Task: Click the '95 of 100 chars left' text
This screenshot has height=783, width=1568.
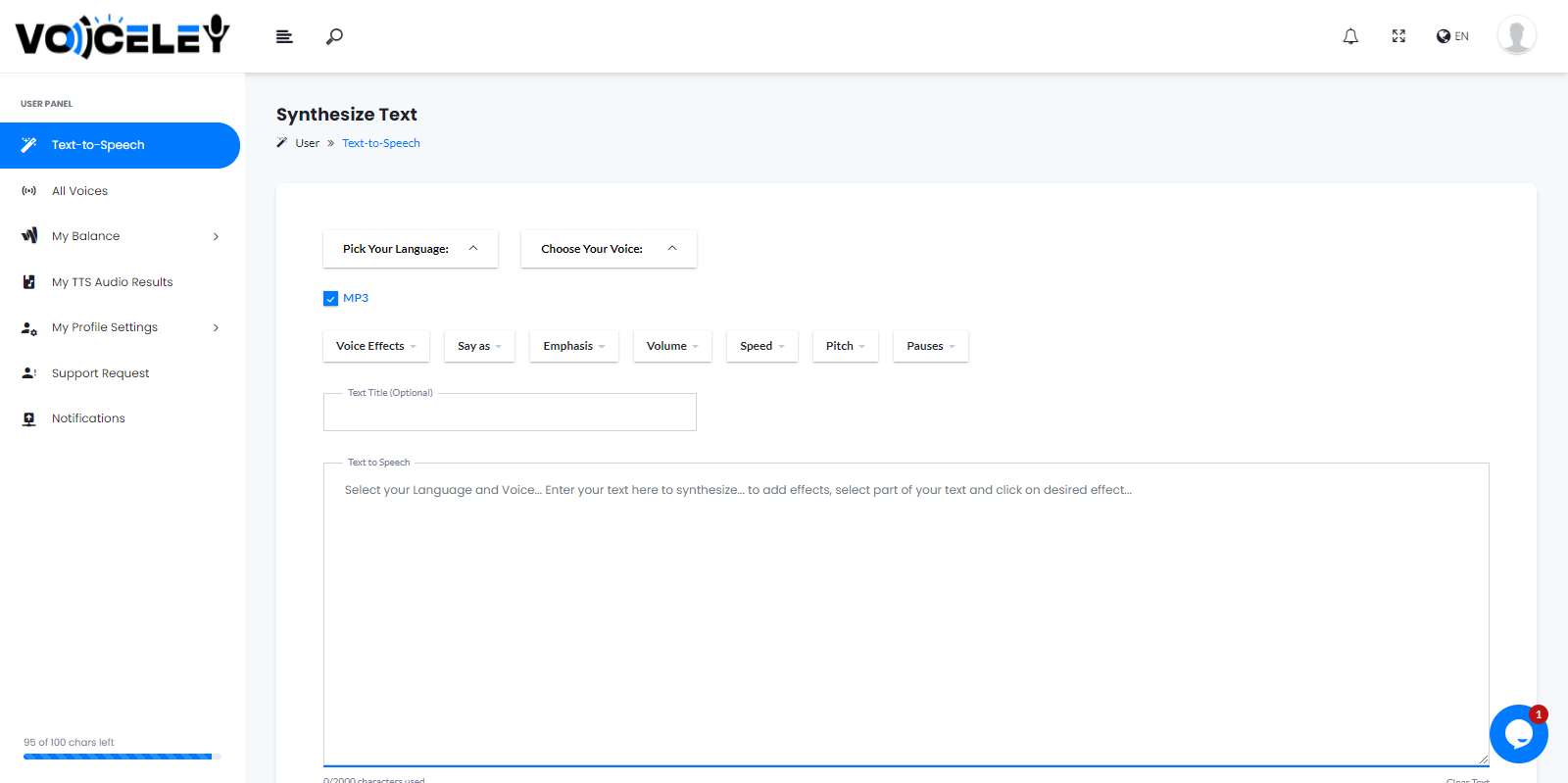Action: [69, 743]
